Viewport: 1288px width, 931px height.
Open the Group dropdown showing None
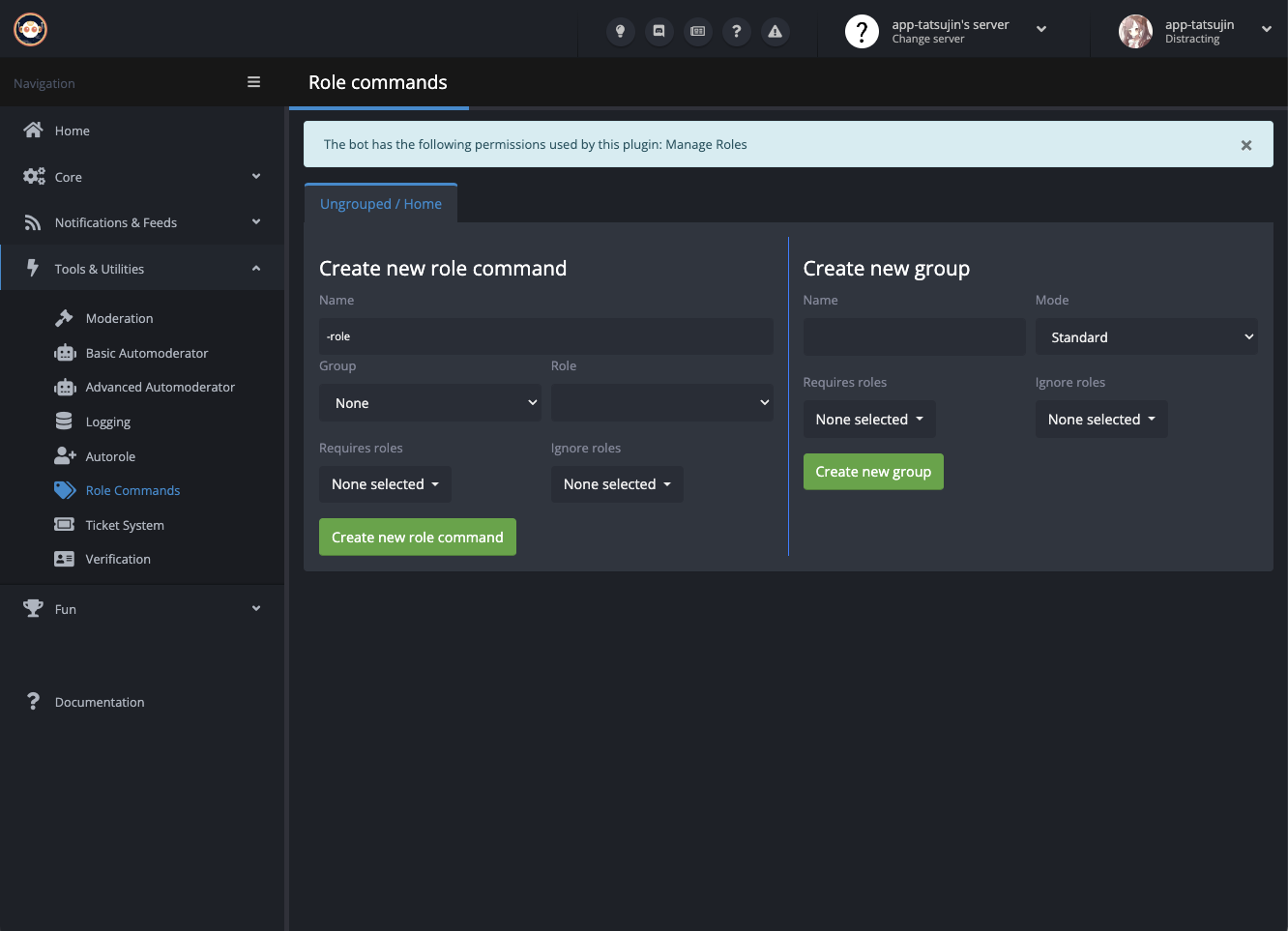coord(429,403)
